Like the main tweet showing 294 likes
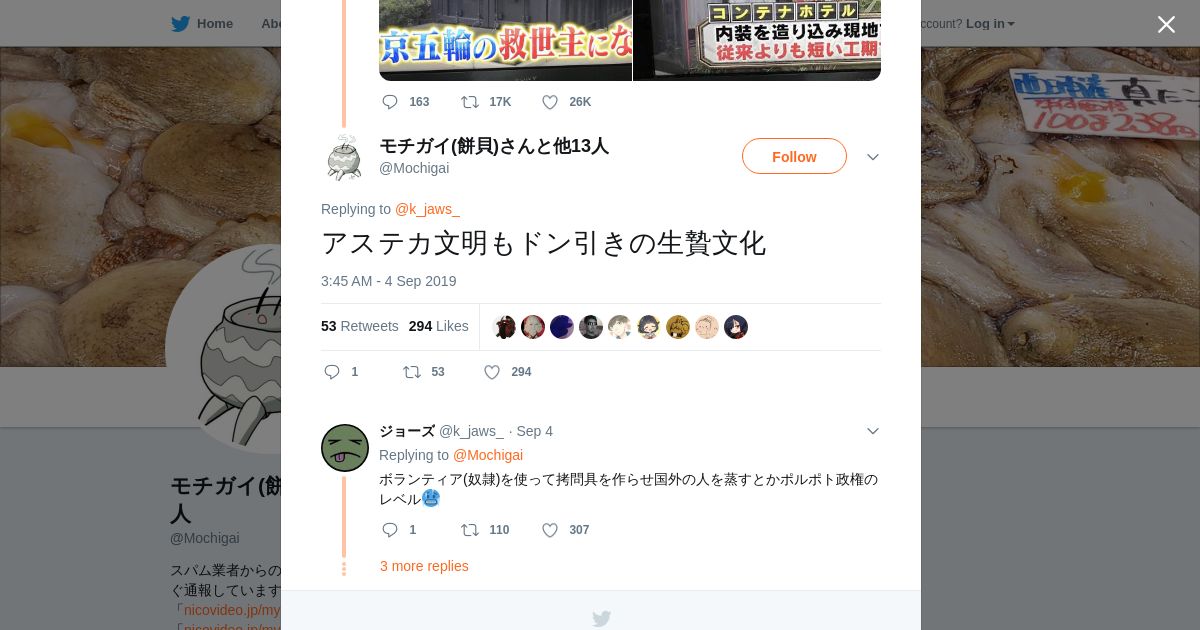 [x=492, y=372]
